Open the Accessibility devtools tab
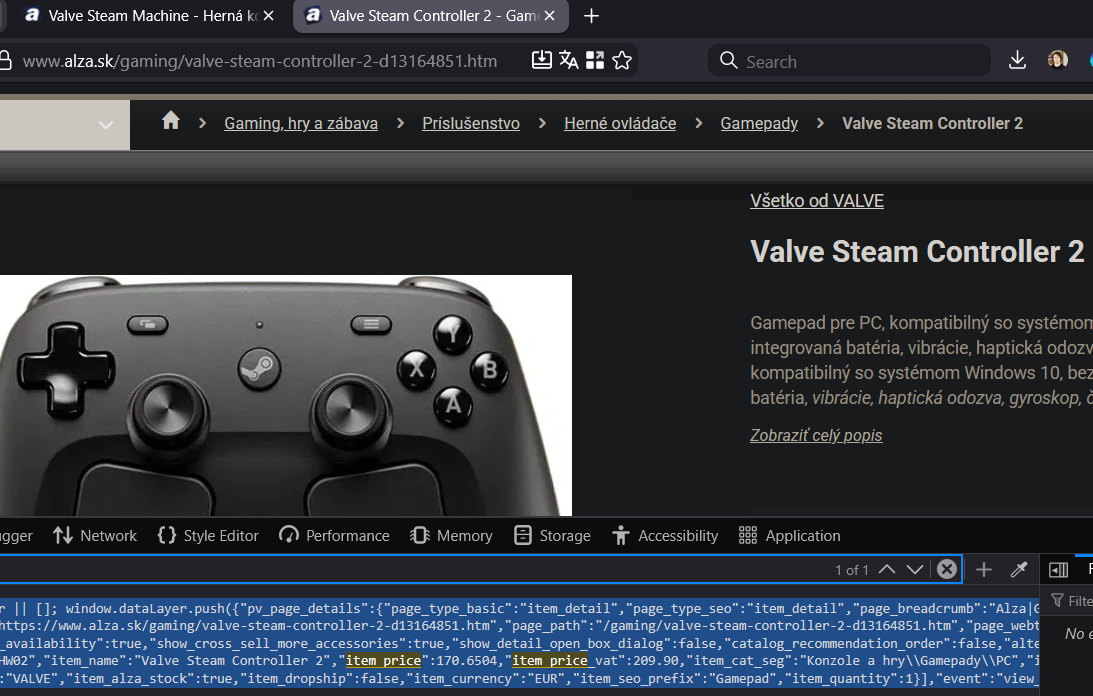The width and height of the screenshot is (1093, 696). click(x=666, y=536)
